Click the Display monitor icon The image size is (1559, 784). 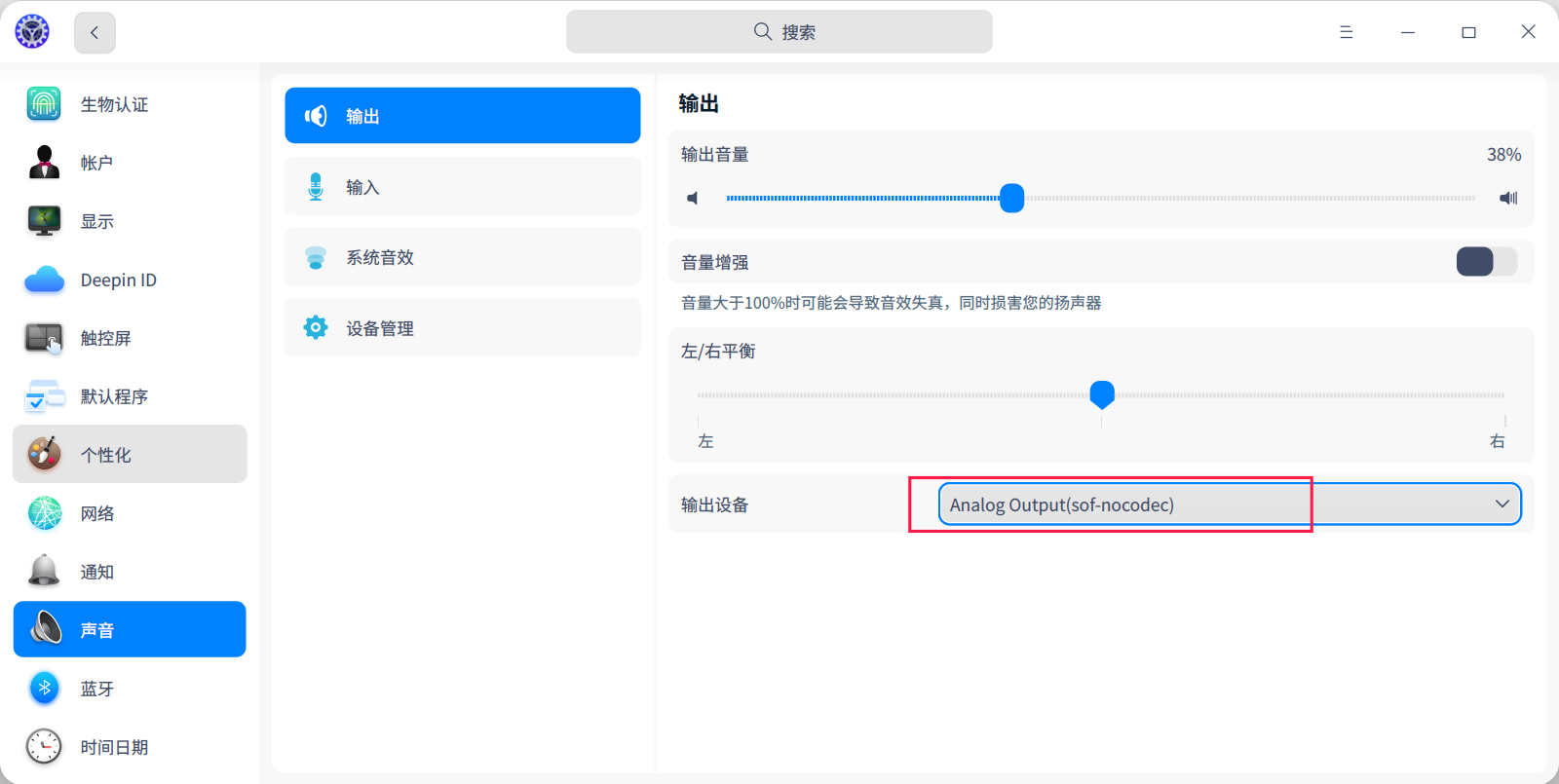[x=44, y=221]
